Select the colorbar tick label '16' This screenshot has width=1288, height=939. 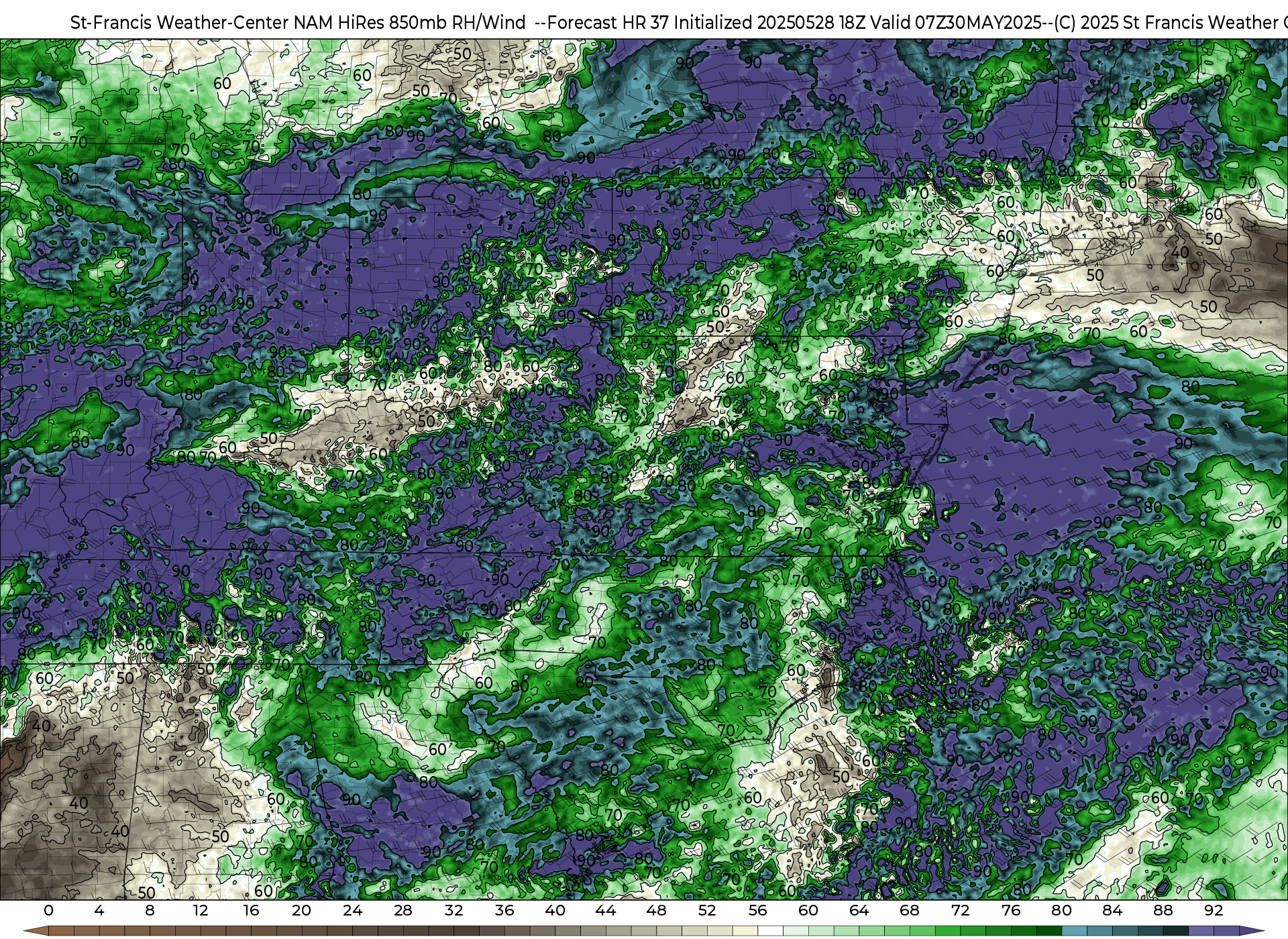(251, 911)
